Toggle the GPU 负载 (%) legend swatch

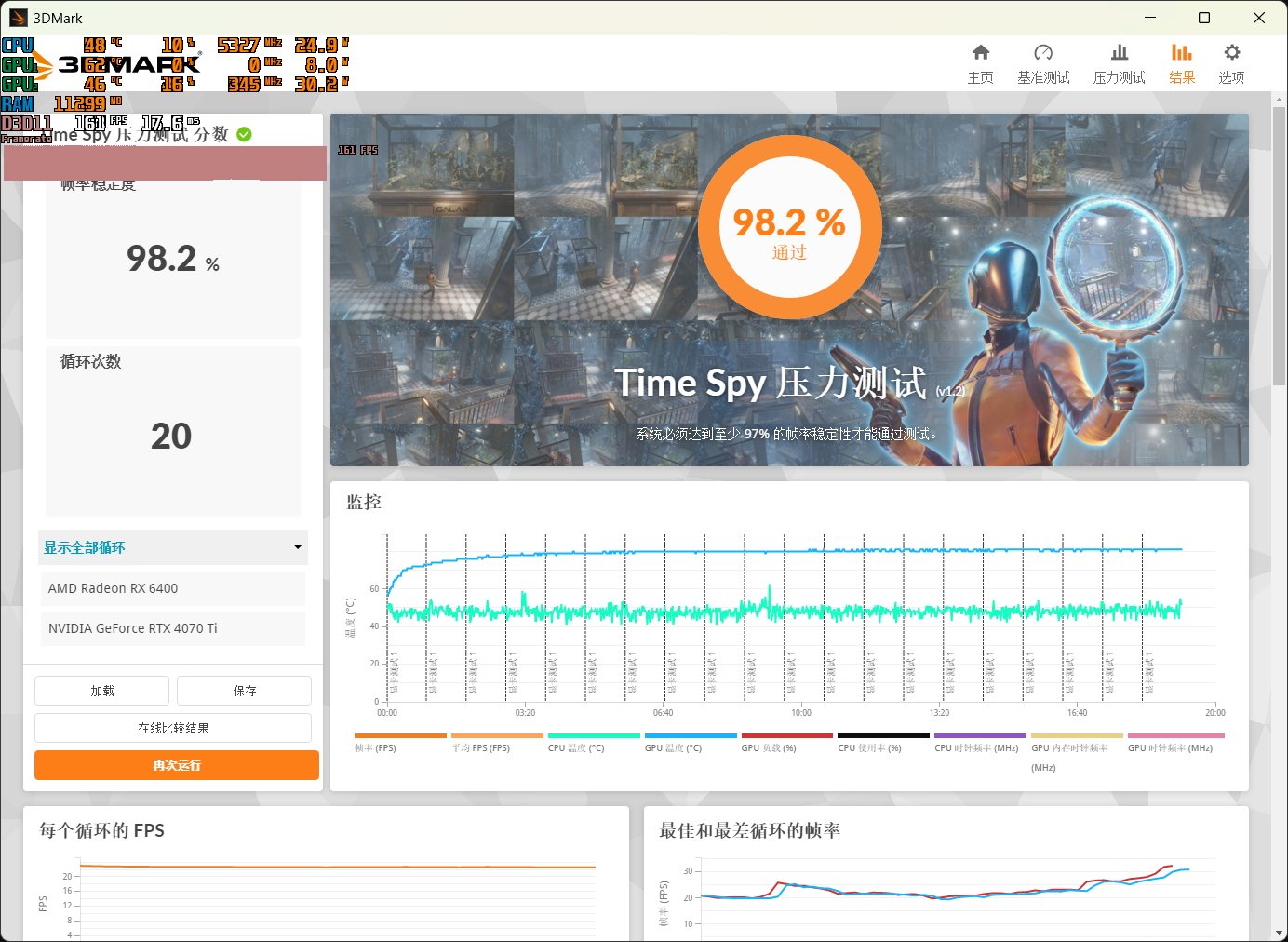[787, 735]
